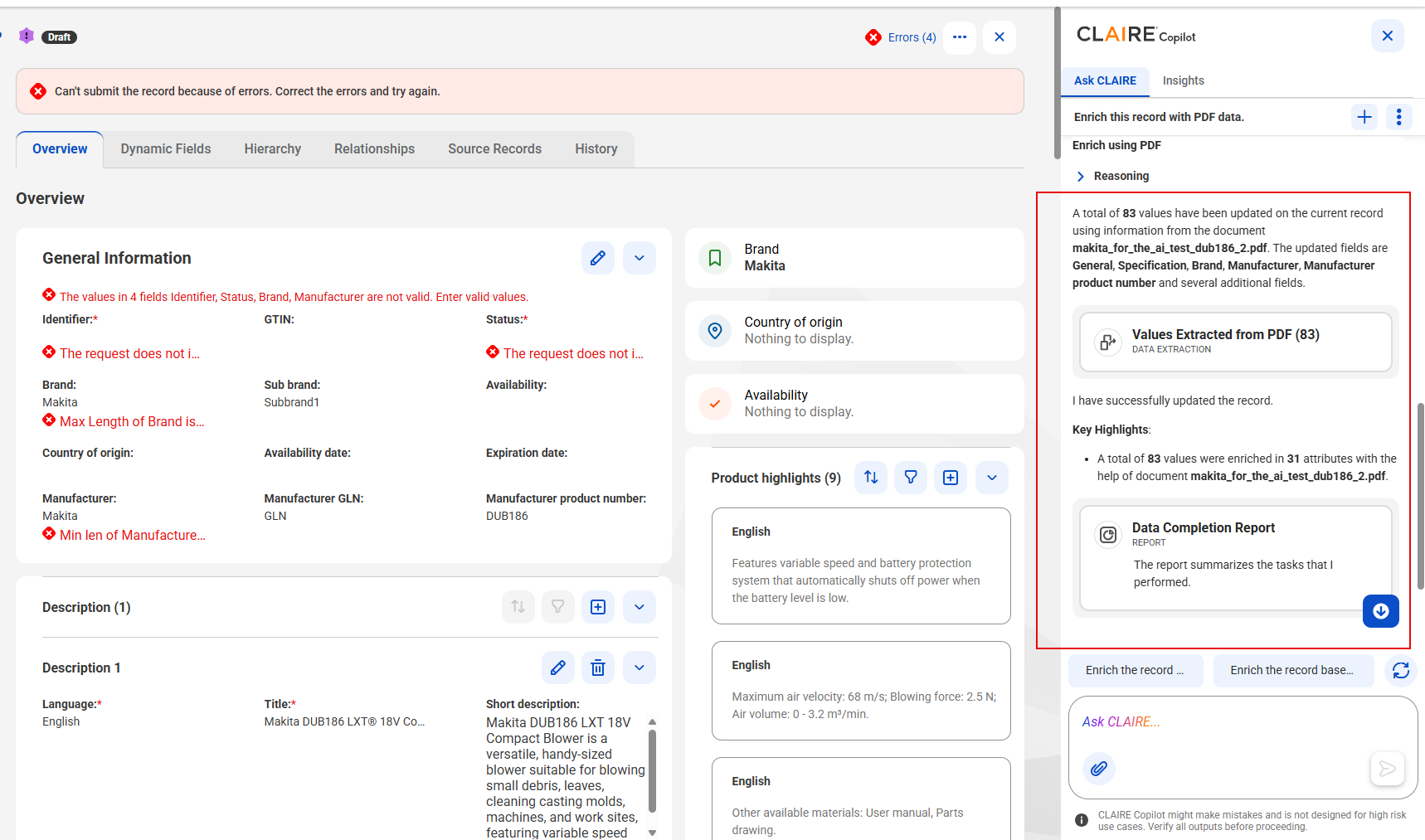The height and width of the screenshot is (840, 1425).
Task: Click the Sub brand value Subbrand1
Action: [291, 402]
